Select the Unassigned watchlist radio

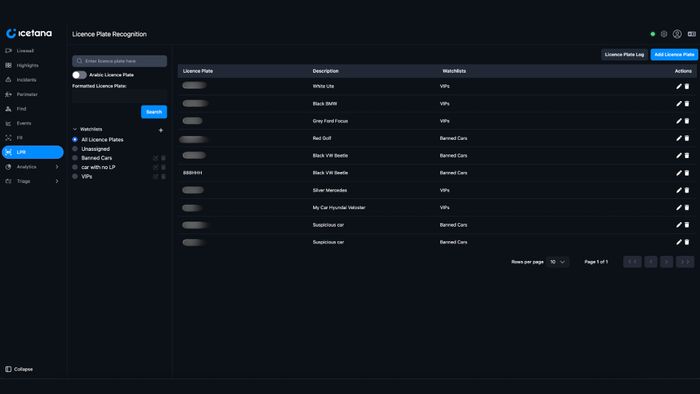click(75, 149)
